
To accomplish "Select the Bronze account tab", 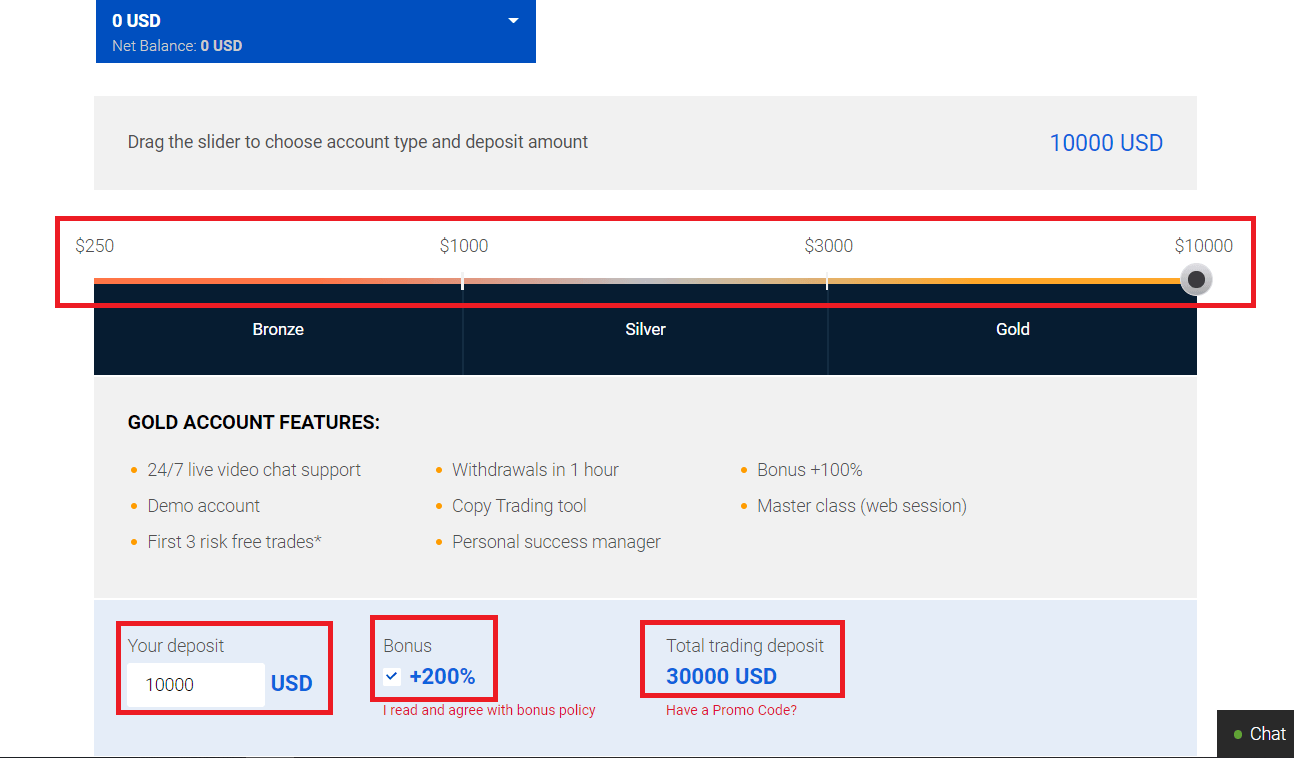I will tap(278, 329).
